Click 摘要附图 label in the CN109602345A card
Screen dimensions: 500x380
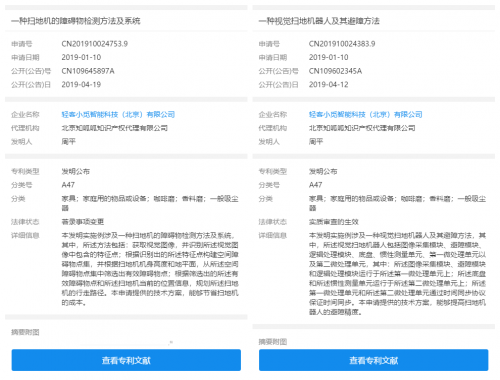273,341
